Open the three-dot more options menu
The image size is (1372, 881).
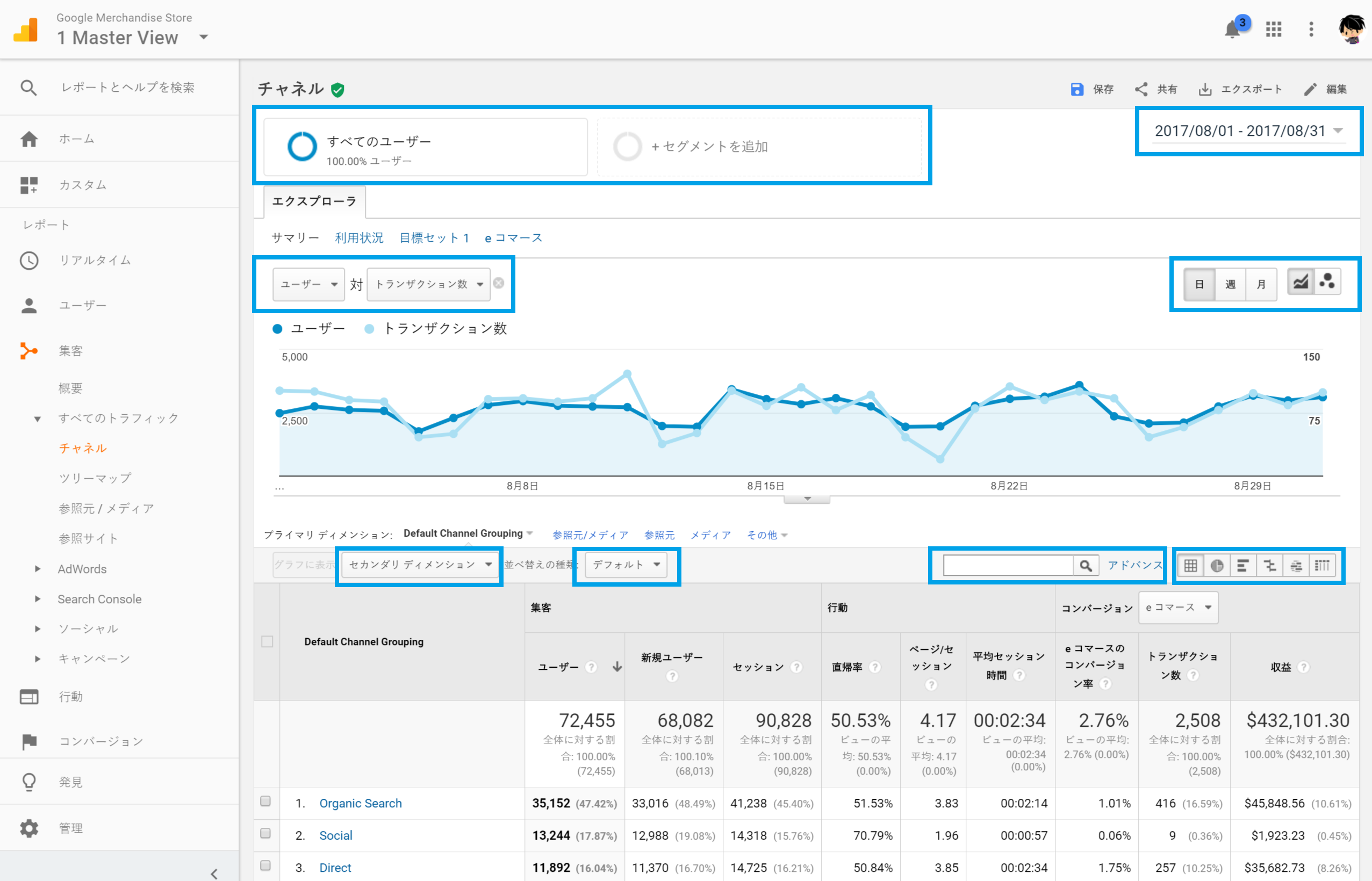pyautogui.click(x=1311, y=28)
